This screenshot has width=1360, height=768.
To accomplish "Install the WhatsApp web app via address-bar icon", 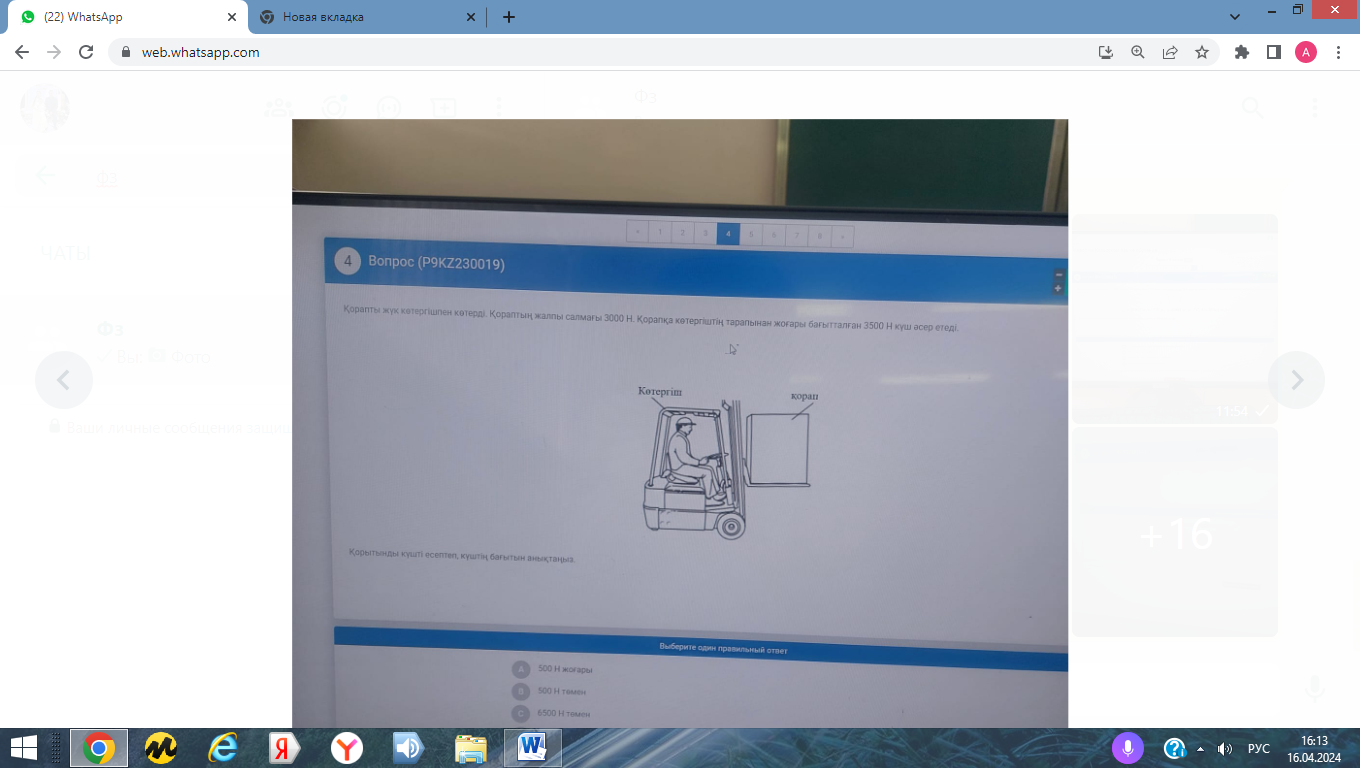I will [1105, 52].
